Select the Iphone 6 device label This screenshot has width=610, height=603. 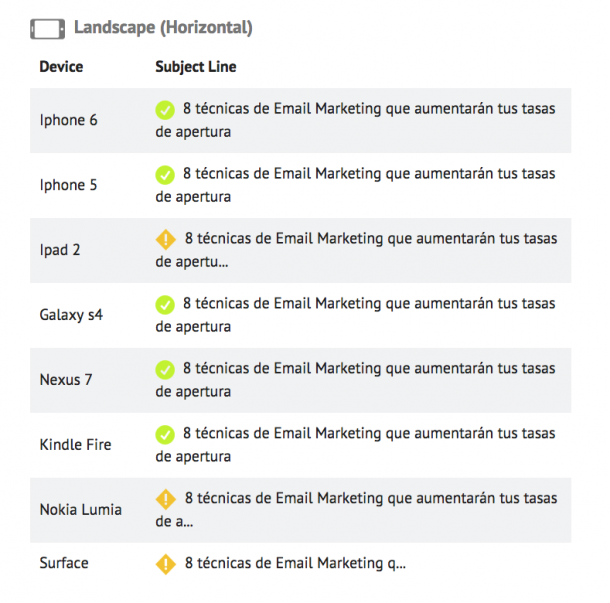[69, 120]
